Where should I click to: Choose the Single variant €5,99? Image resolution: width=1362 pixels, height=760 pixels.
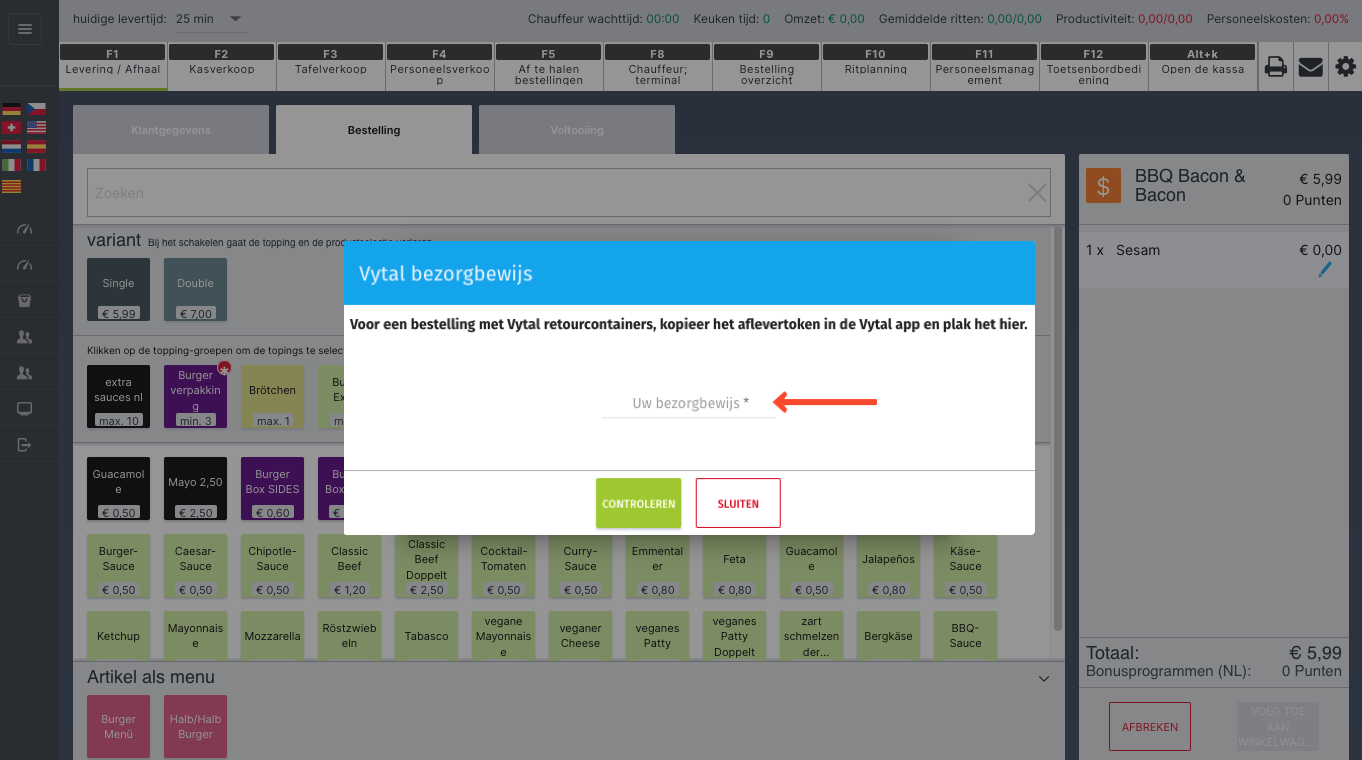(x=118, y=290)
